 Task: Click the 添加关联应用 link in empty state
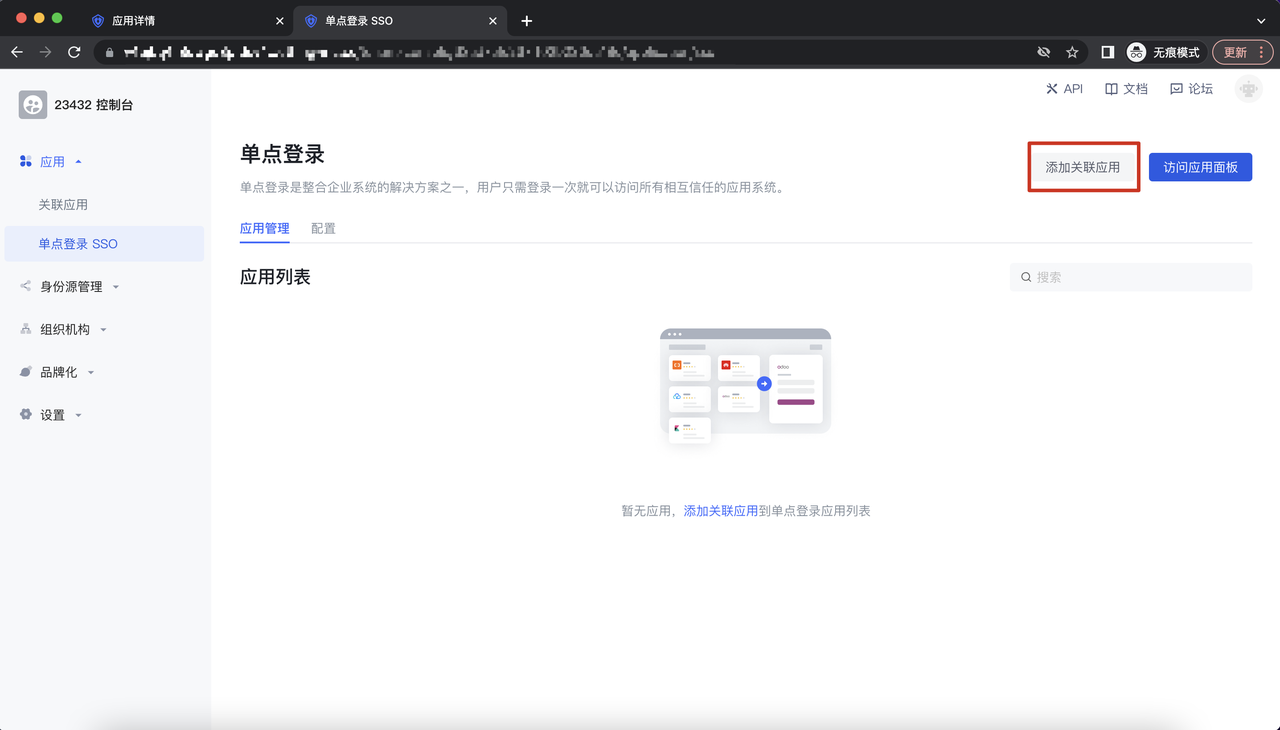pos(720,511)
